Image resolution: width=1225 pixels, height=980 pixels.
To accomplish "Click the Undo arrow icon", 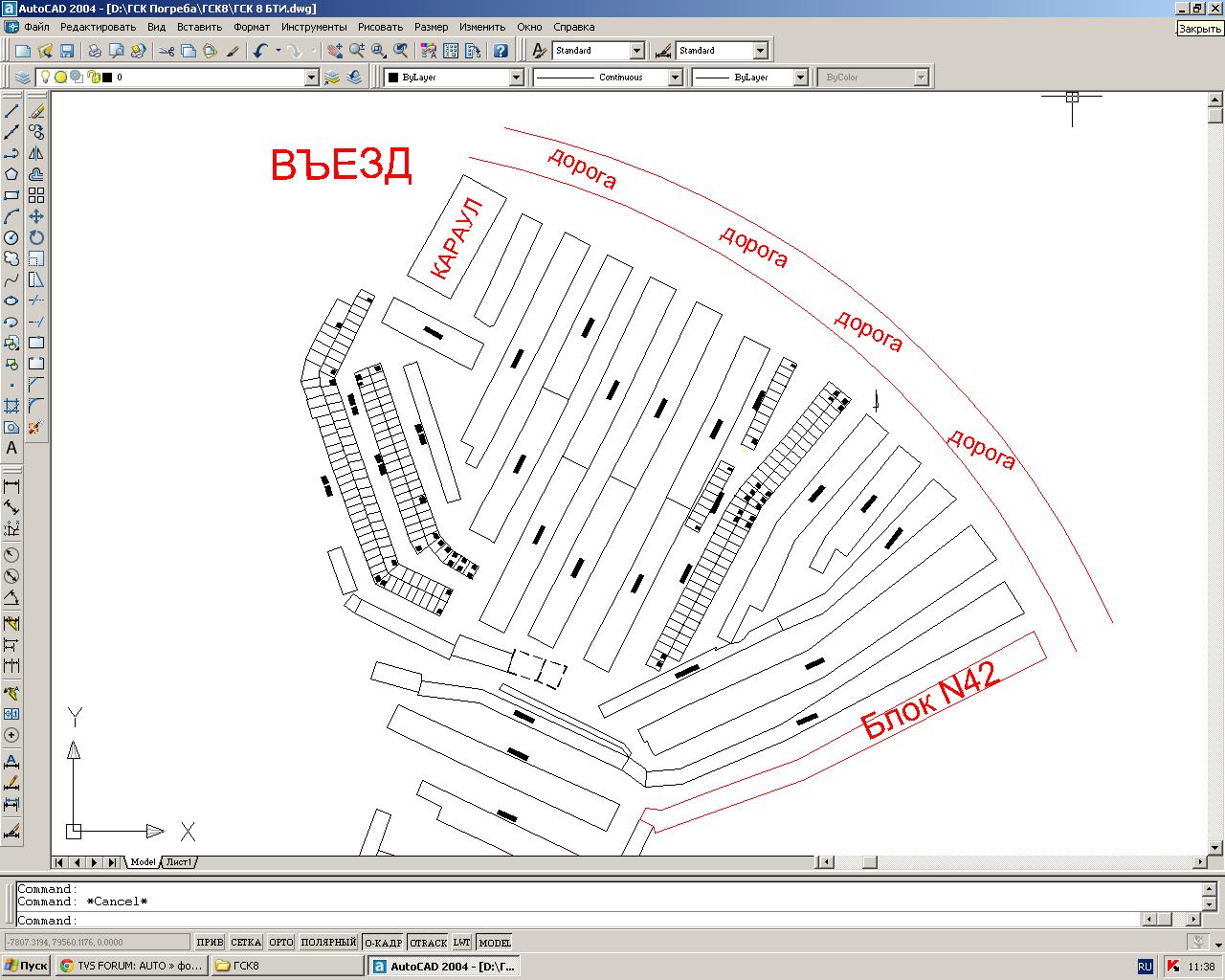I will tap(259, 51).
